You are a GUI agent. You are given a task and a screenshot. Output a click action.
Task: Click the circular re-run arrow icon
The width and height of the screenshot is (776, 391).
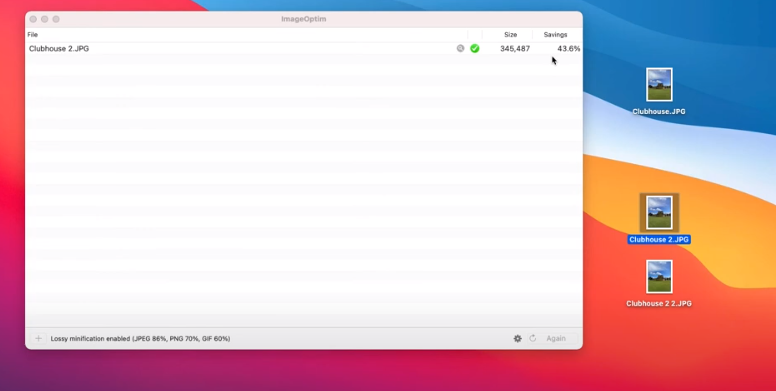point(533,339)
